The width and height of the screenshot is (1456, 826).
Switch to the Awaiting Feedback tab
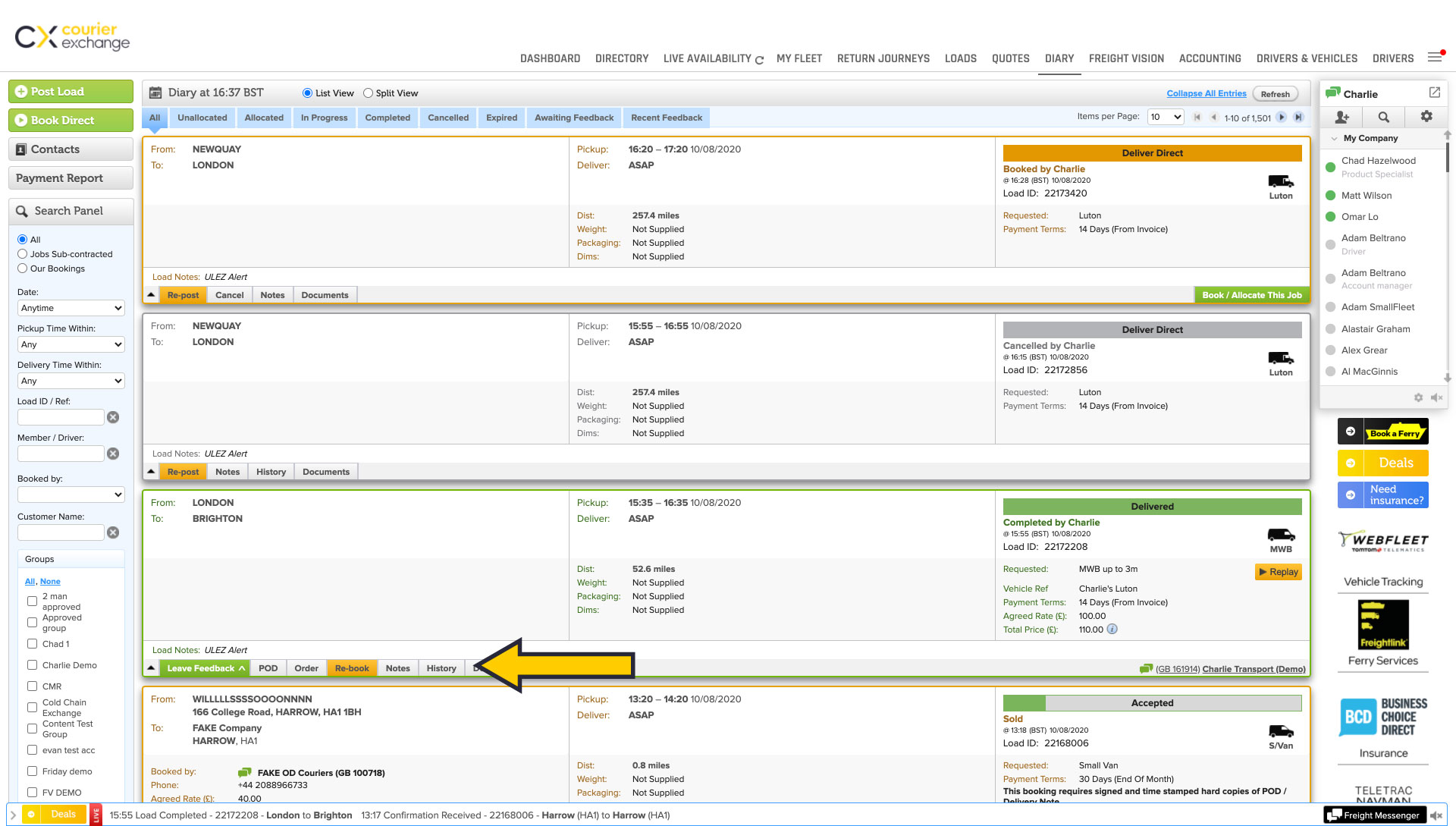tap(573, 118)
